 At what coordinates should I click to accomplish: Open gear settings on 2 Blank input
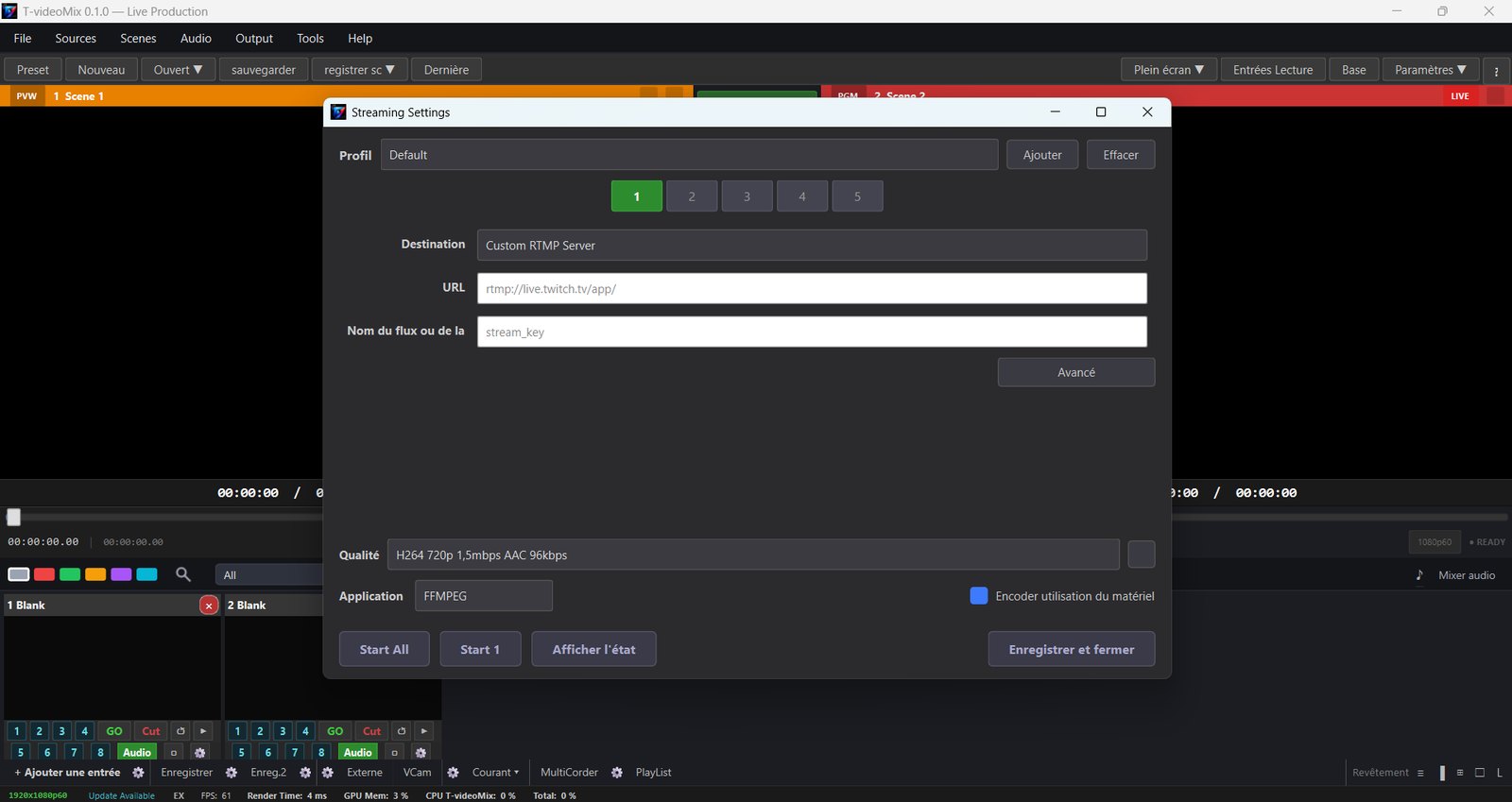tap(421, 753)
